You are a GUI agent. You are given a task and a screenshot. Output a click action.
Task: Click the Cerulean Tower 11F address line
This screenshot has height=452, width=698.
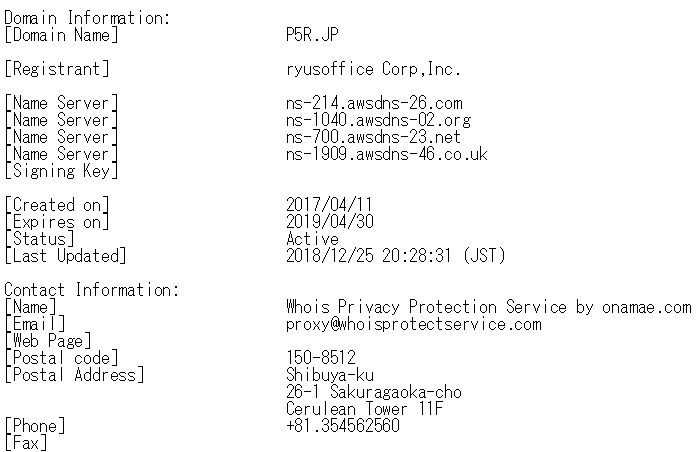[x=365, y=409]
